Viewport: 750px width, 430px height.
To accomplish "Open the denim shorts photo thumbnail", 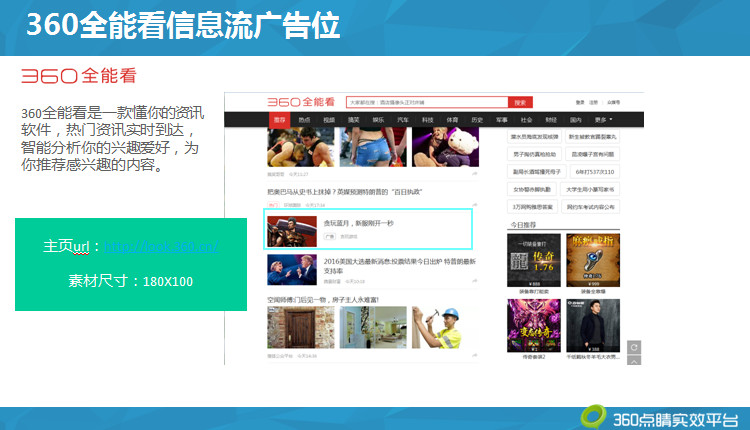I will tap(373, 147).
